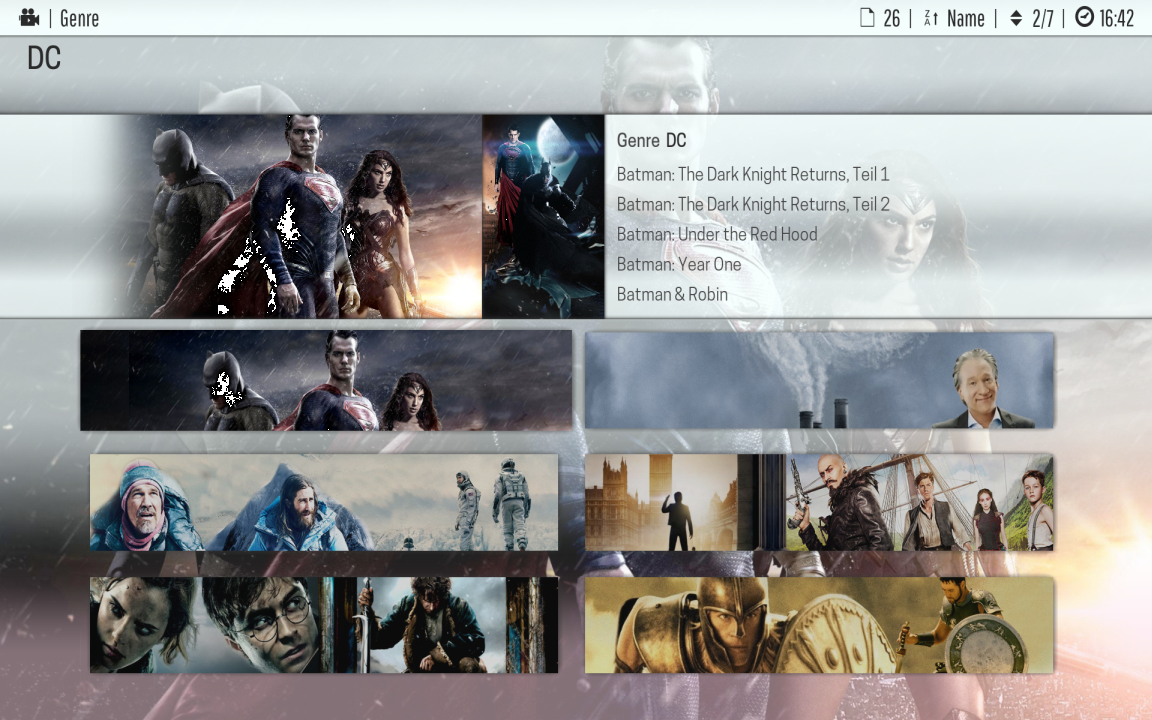
Task: Click the Genre DC title text
Action: coord(652,140)
